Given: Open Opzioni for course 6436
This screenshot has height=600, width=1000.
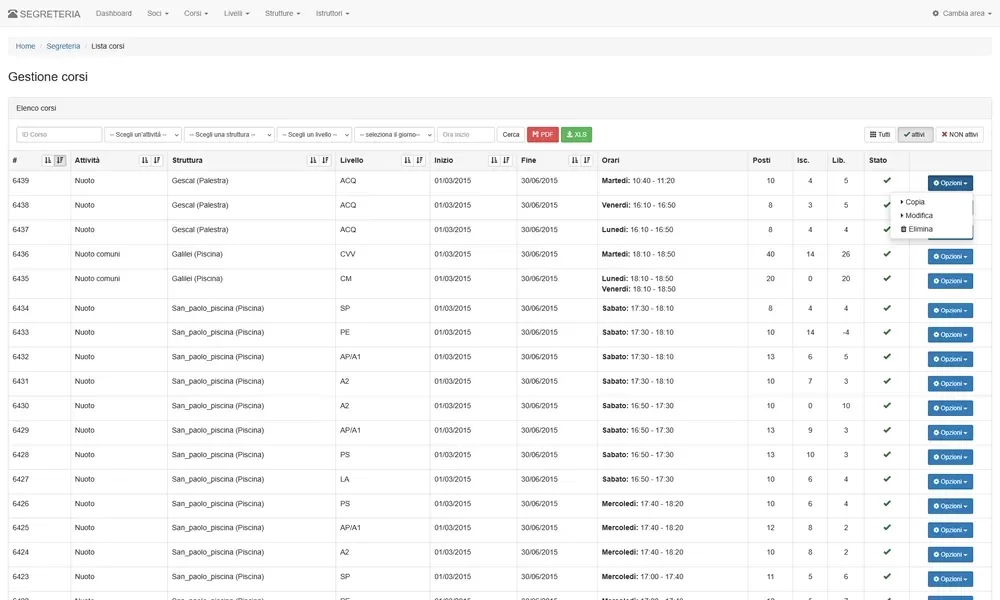Looking at the screenshot, I should coord(950,256).
